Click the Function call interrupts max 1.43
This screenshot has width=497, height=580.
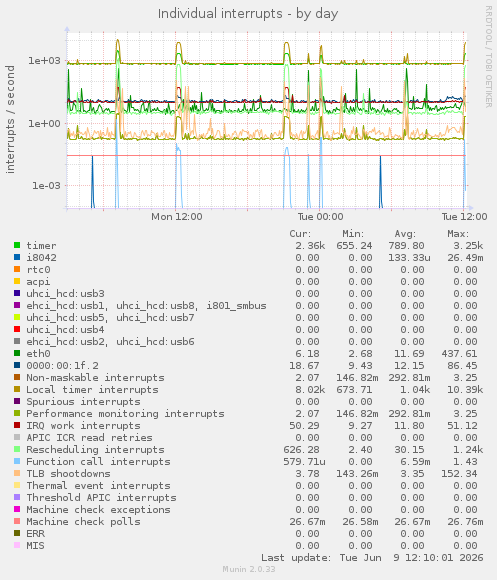[x=465, y=462]
